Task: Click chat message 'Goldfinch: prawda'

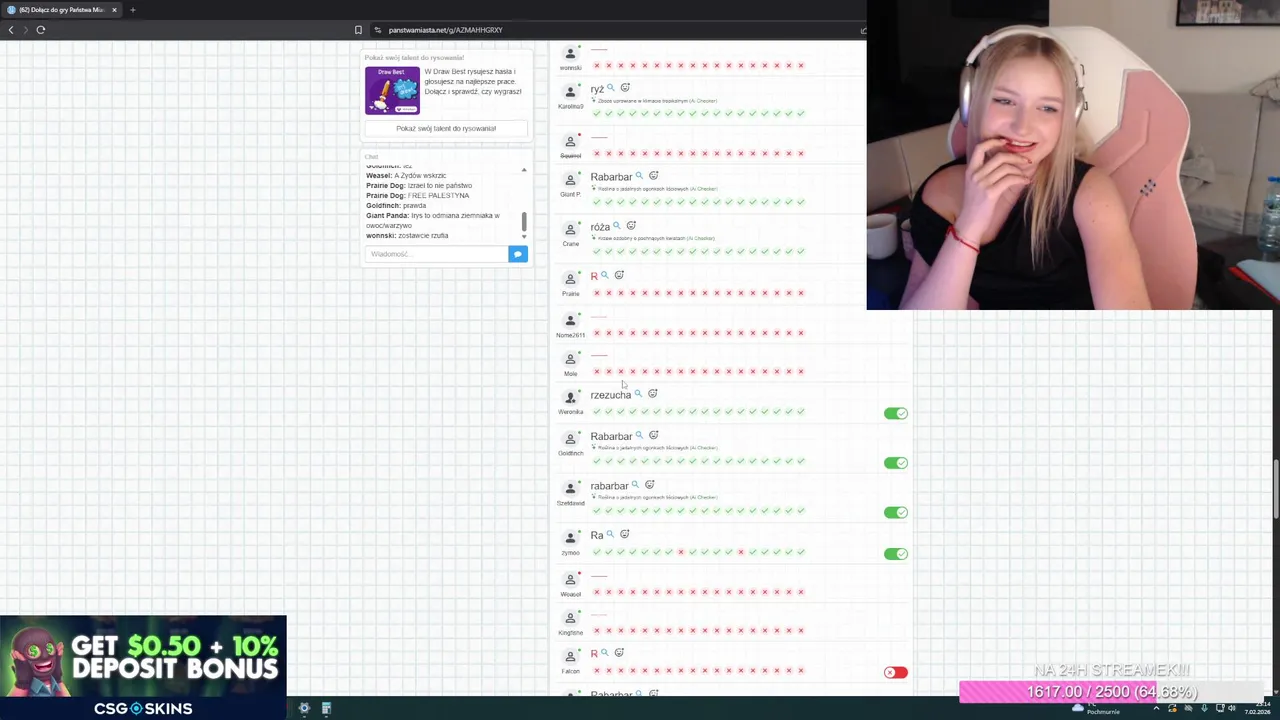Action: 396,205
